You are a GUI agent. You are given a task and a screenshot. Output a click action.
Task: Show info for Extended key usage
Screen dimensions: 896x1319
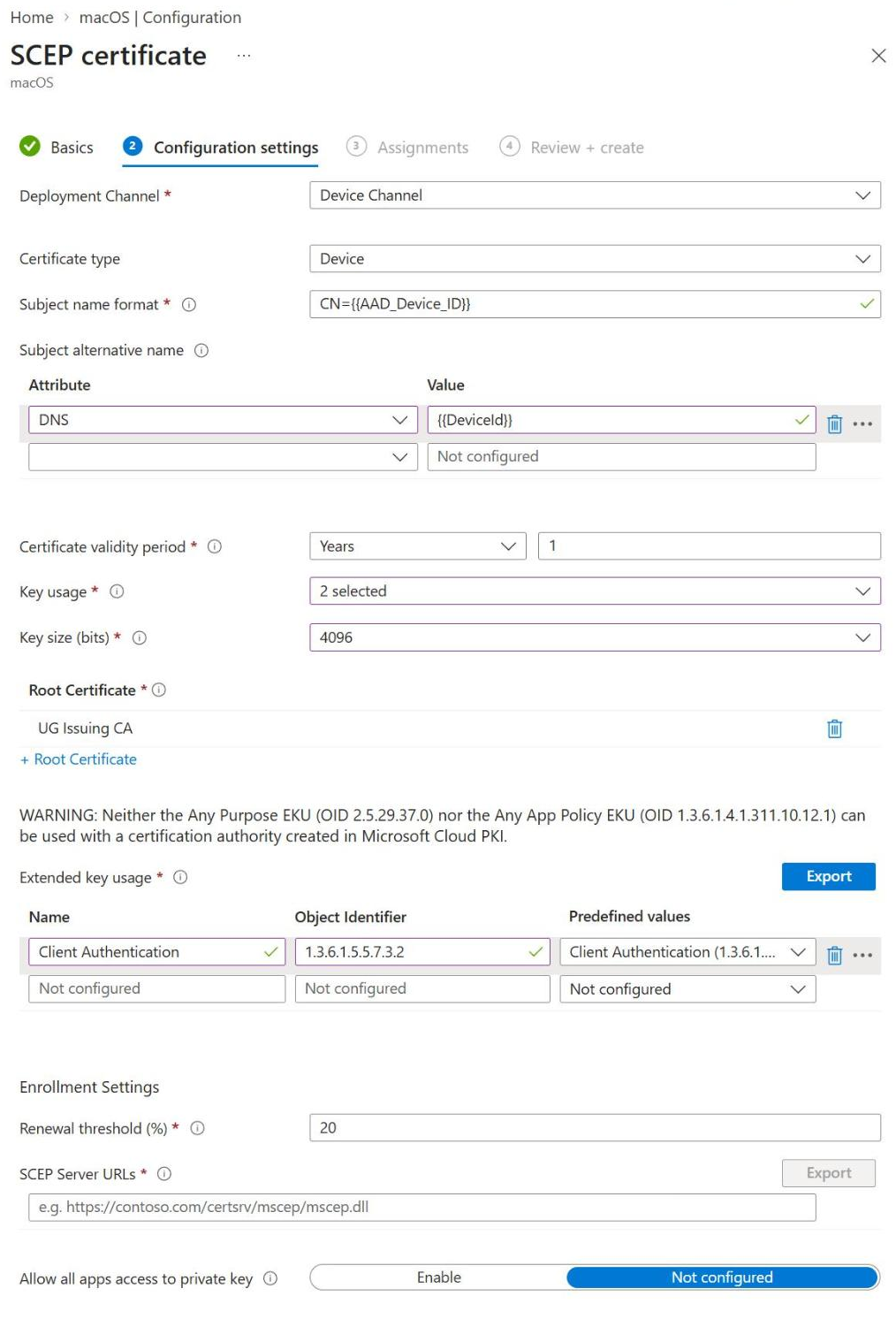[x=180, y=878]
